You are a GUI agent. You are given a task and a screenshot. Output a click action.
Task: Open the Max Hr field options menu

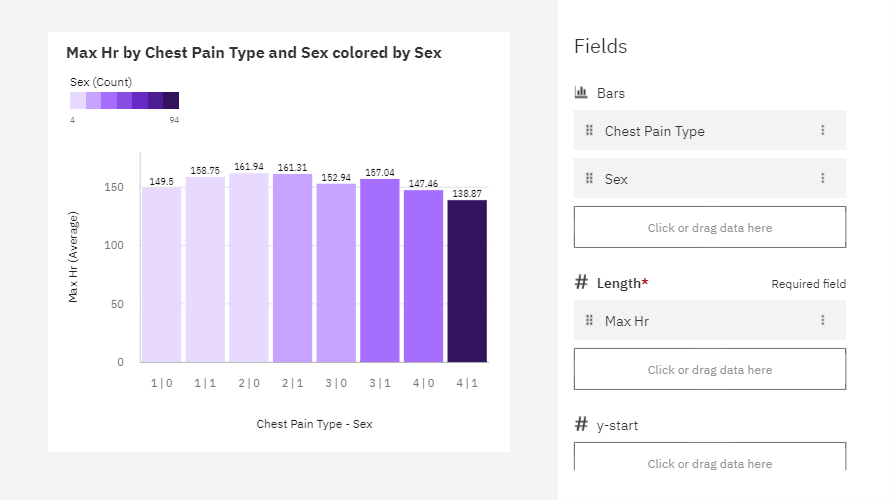pyautogui.click(x=822, y=320)
